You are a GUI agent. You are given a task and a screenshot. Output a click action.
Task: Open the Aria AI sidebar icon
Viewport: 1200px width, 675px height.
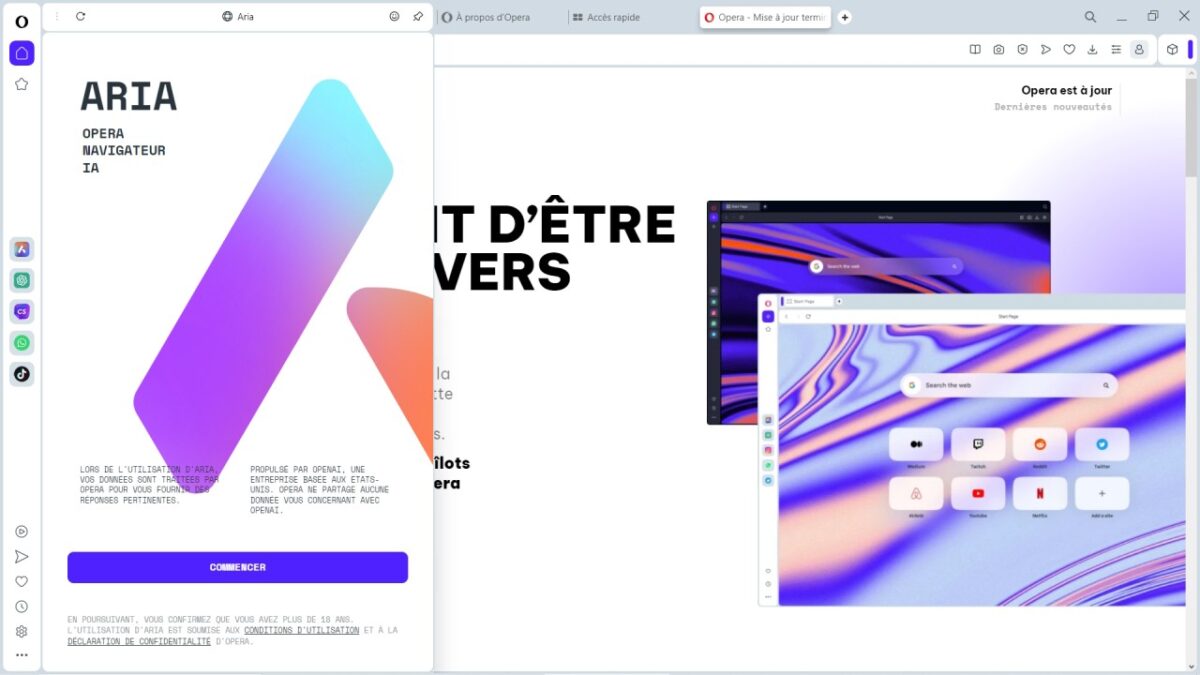pos(22,249)
